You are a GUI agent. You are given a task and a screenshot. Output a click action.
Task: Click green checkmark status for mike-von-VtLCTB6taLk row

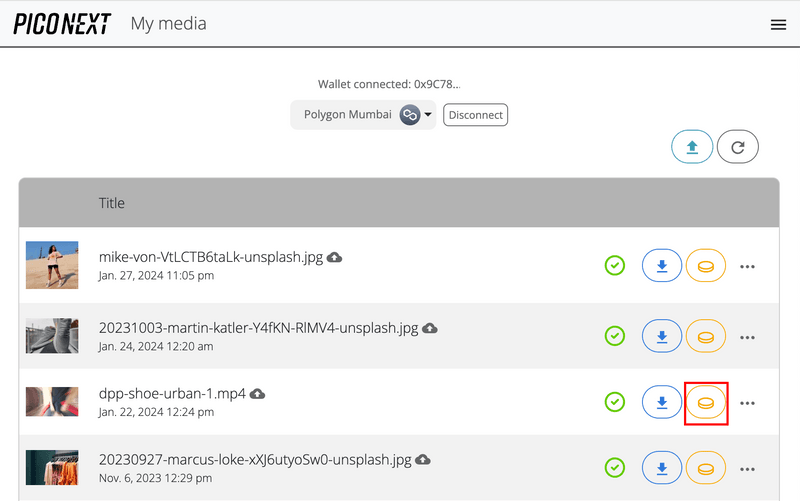pos(615,266)
